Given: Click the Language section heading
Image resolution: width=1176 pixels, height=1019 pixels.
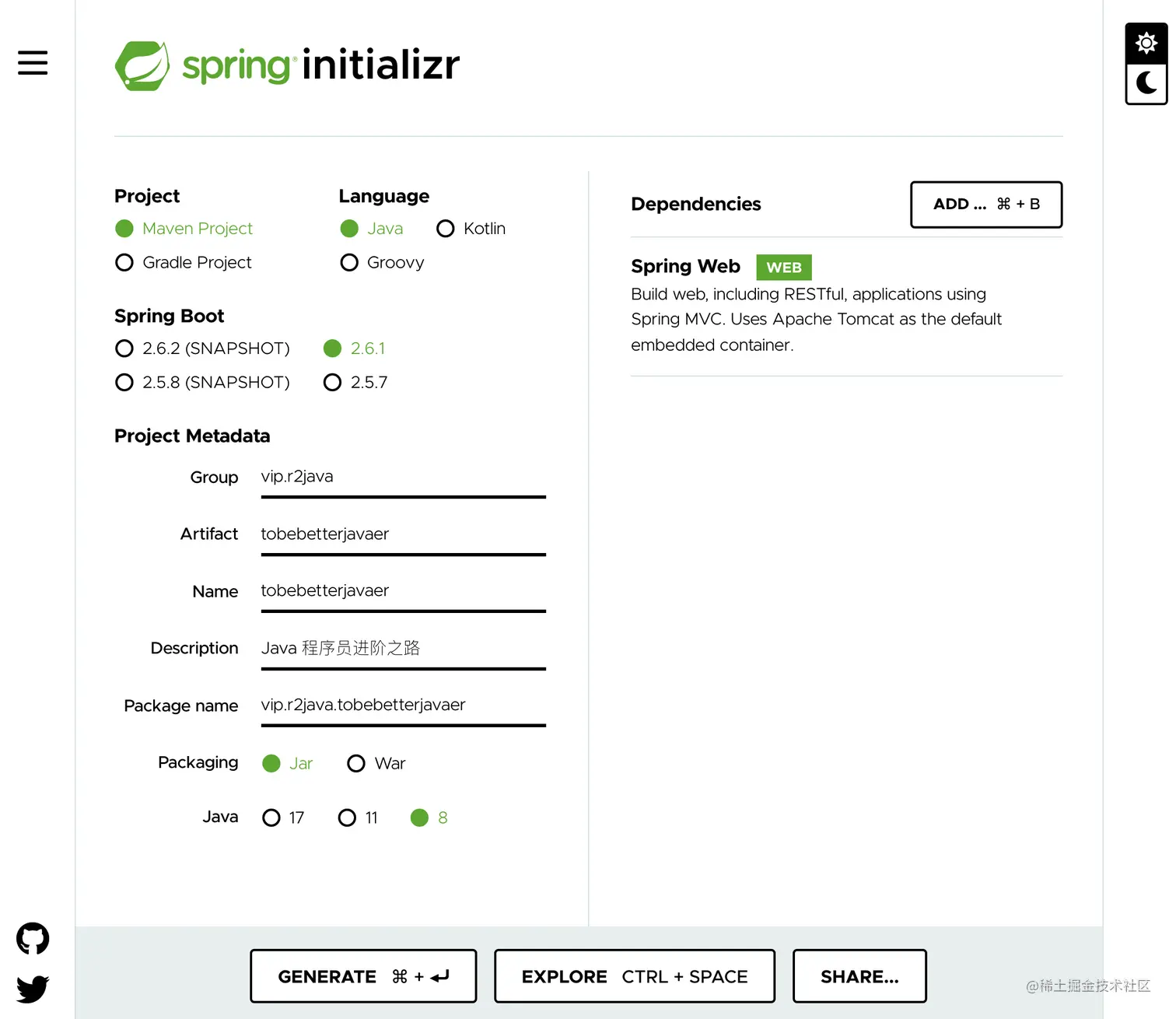Looking at the screenshot, I should pos(383,197).
